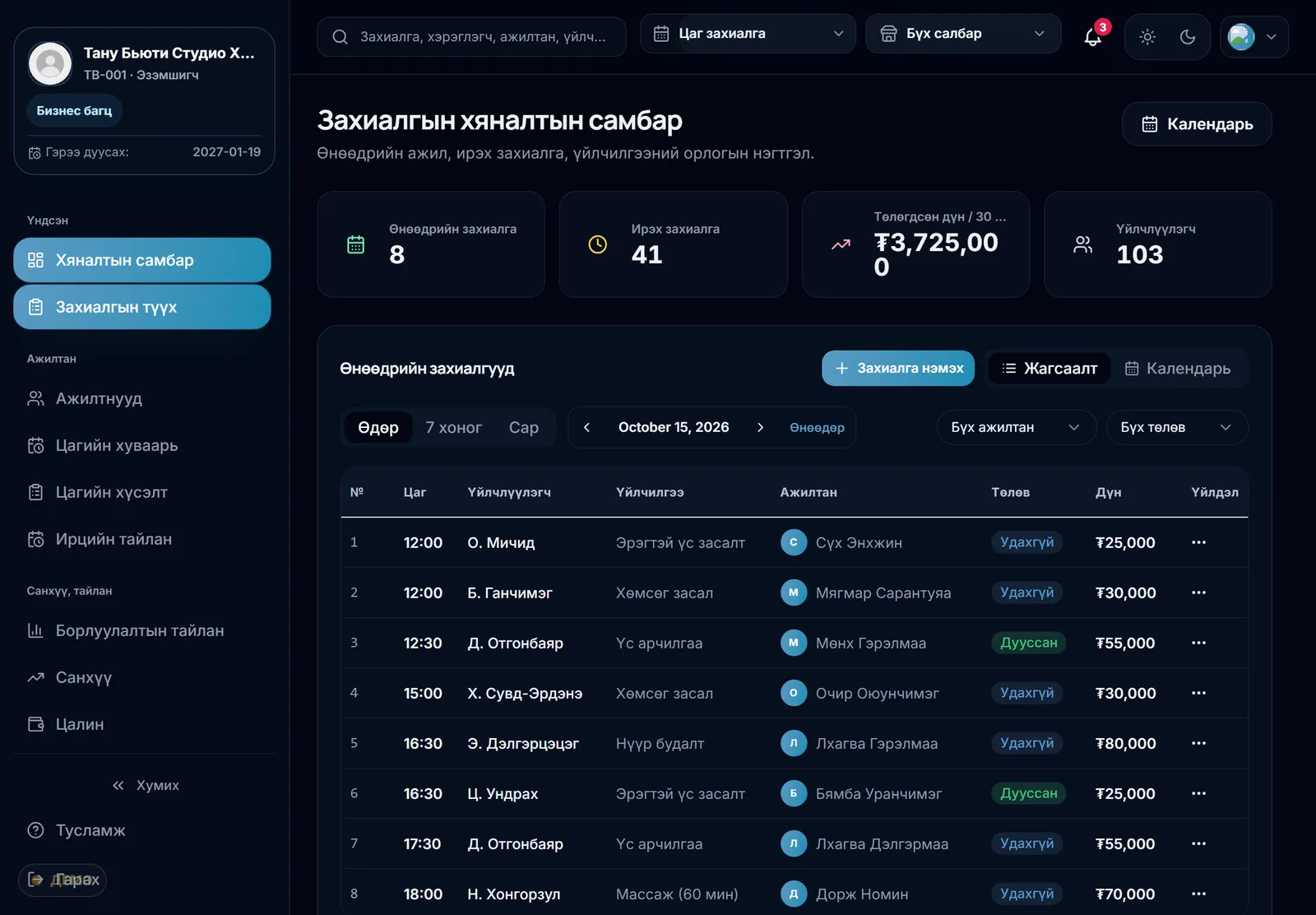
Task: Open the Цаг захиалга dropdown
Action: 748,34
